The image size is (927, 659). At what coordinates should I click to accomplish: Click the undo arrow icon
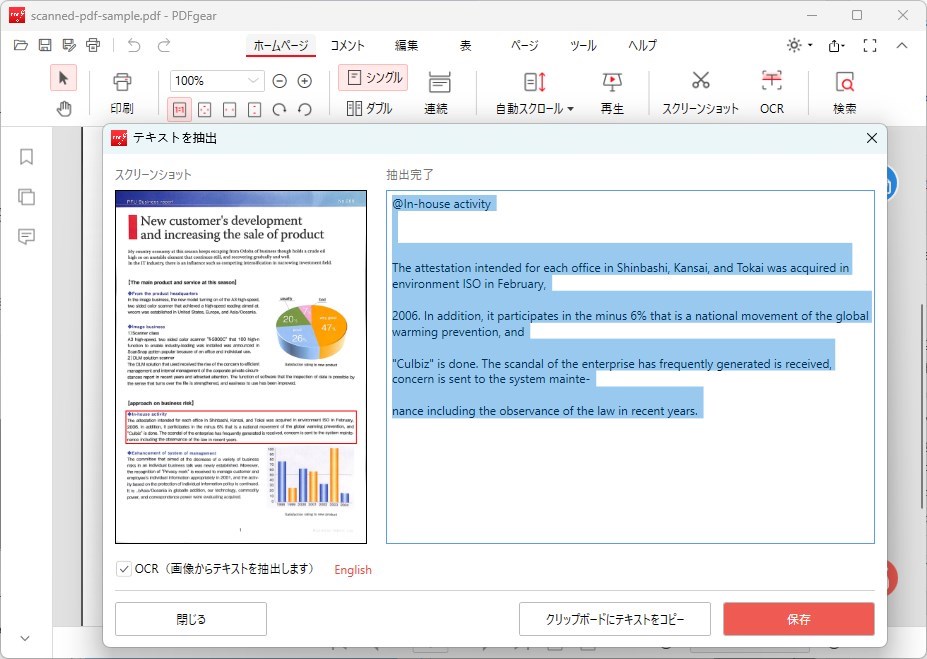[135, 44]
